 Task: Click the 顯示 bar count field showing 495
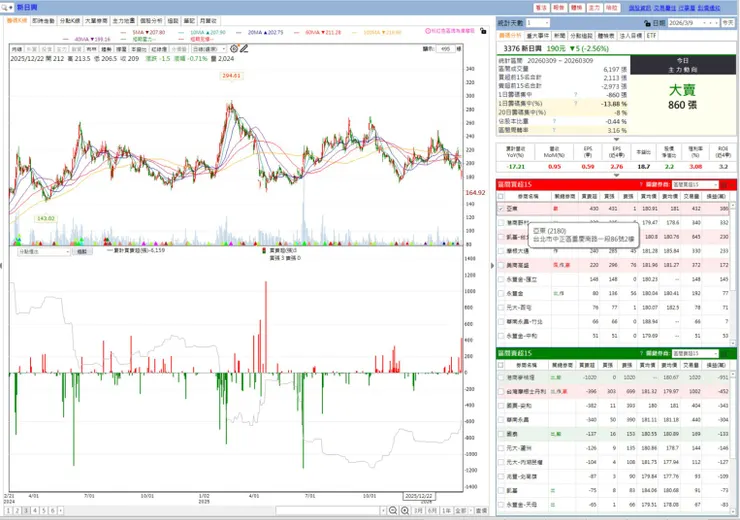click(446, 49)
